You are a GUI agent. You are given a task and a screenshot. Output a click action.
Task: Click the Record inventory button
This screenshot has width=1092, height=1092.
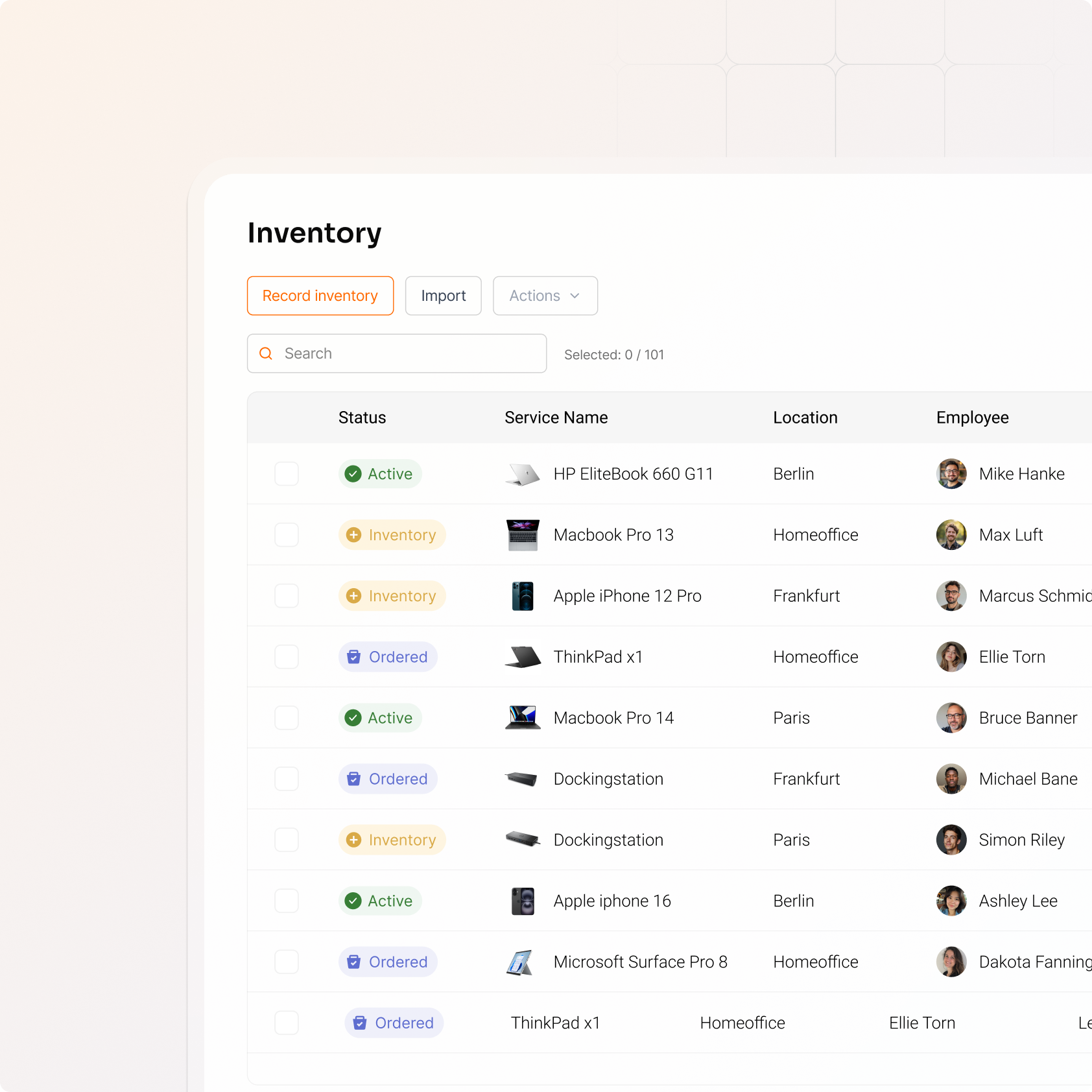[x=320, y=296]
